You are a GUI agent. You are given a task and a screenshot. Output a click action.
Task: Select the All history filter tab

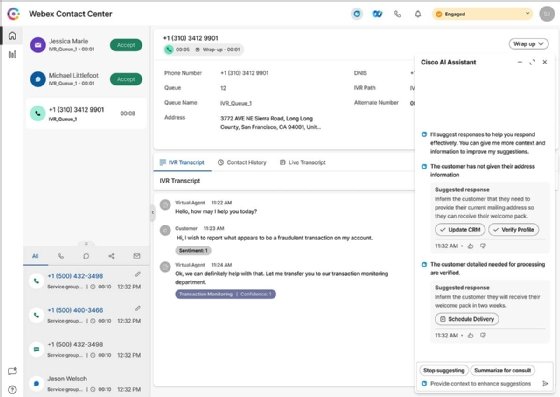(x=35, y=256)
